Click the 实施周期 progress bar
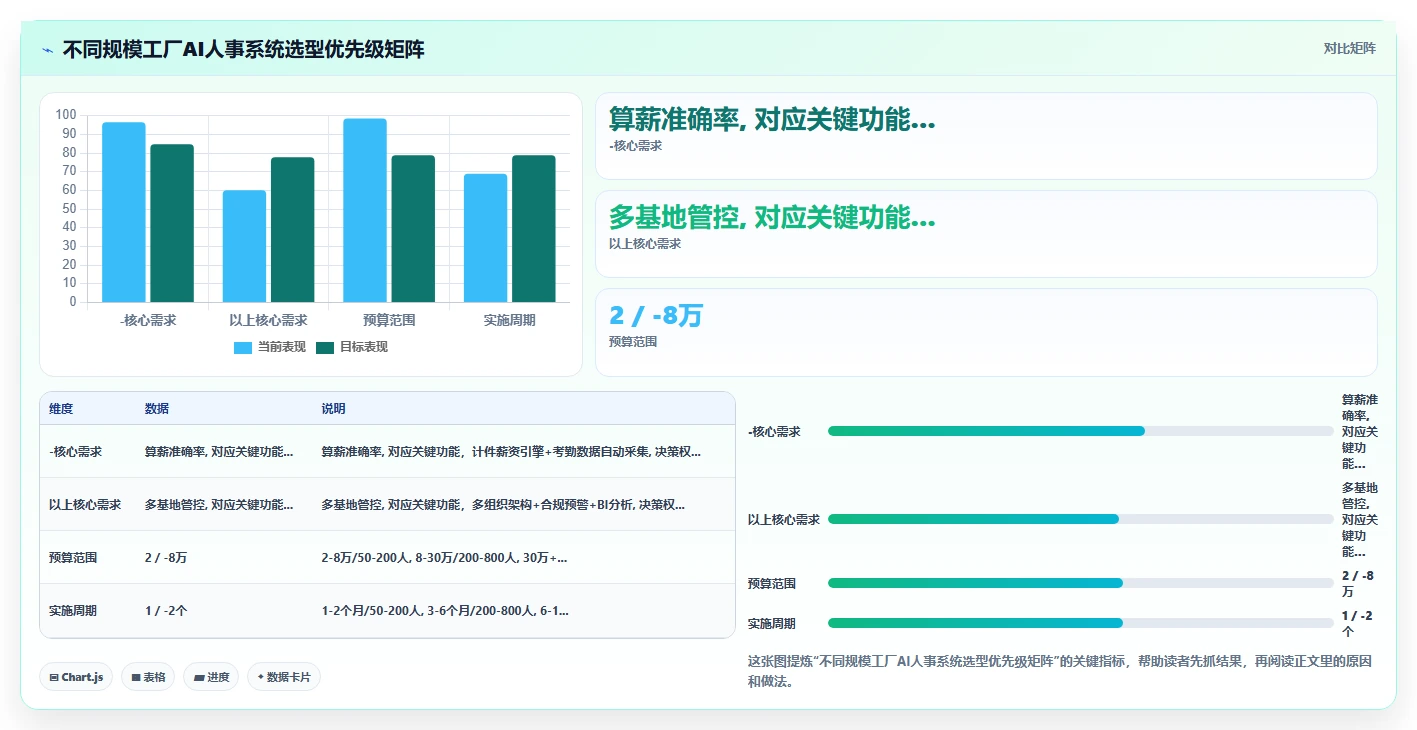The width and height of the screenshot is (1417, 730). (x=1081, y=623)
